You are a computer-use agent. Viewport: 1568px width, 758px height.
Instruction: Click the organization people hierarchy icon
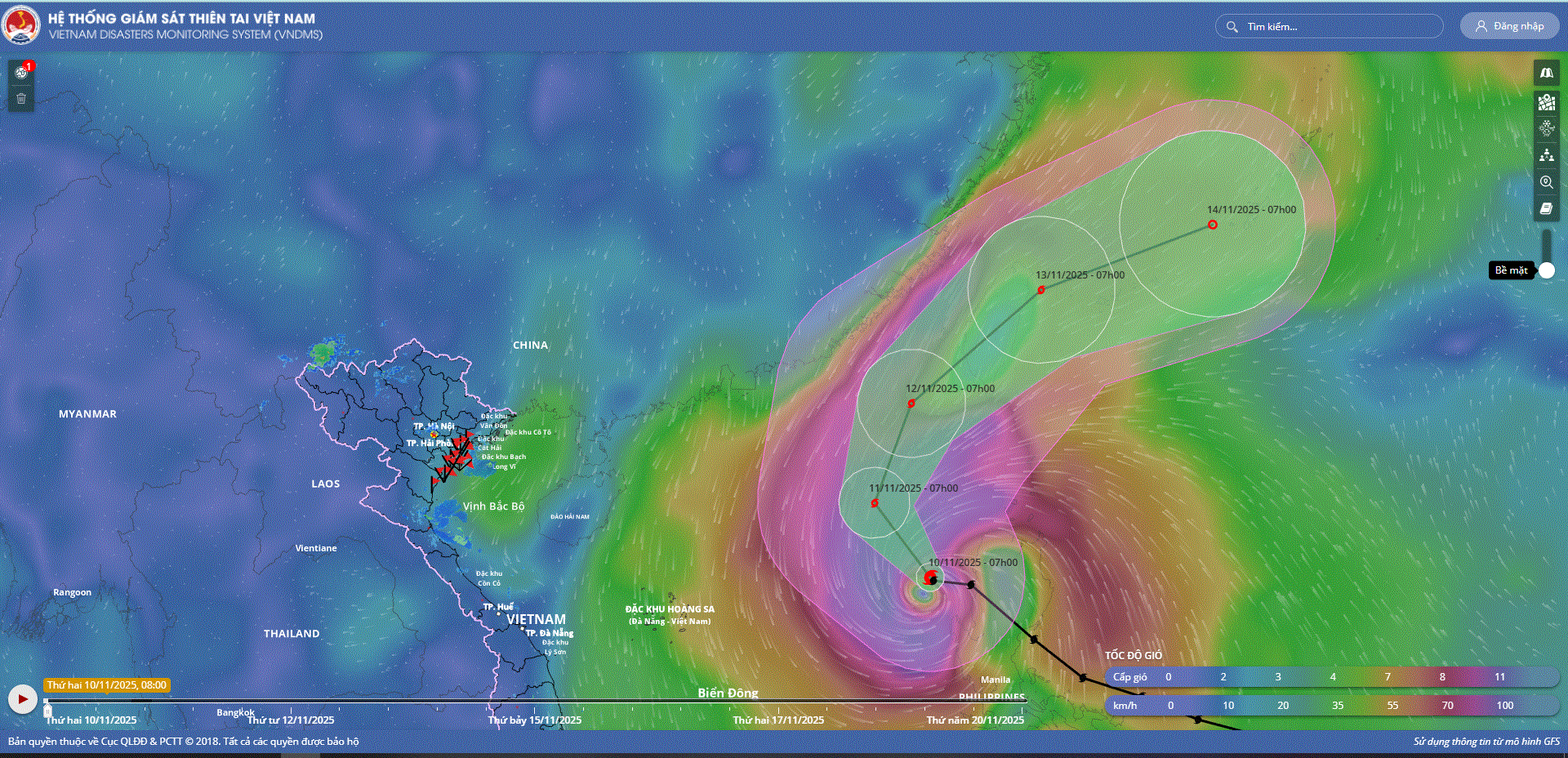[x=1546, y=155]
